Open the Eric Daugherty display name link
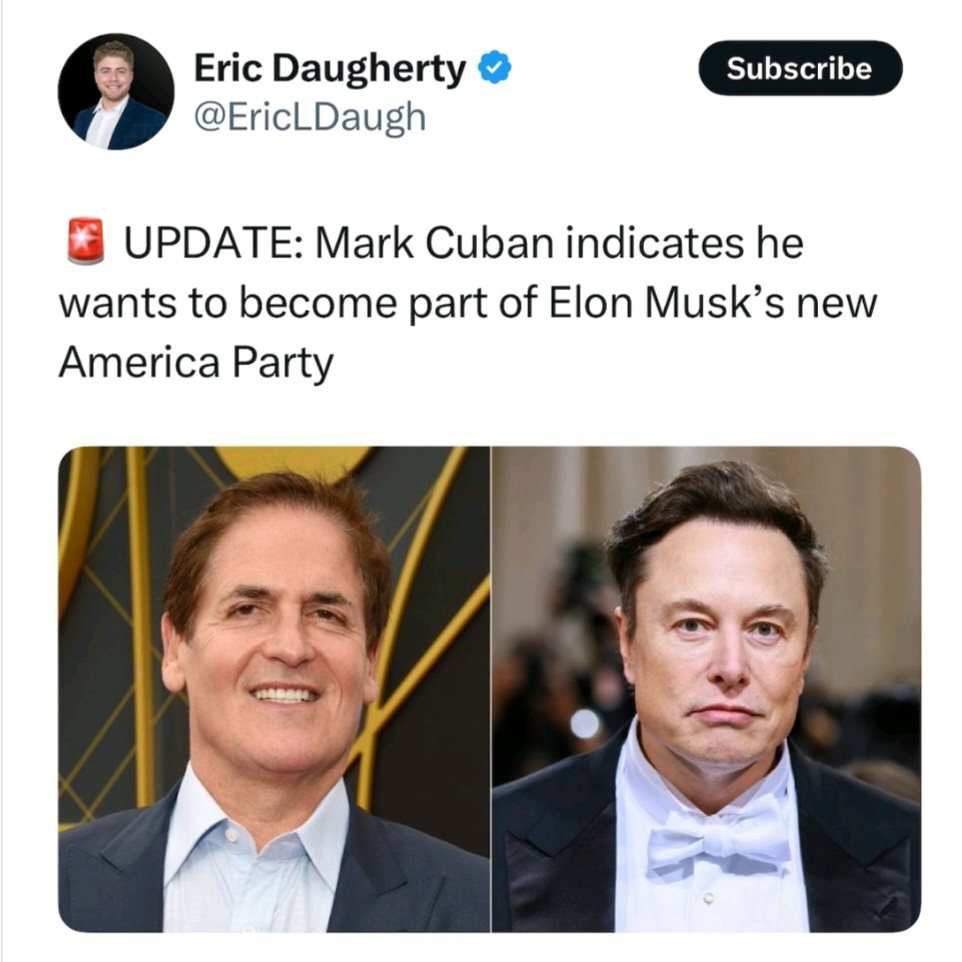The width and height of the screenshot is (962, 962). click(330, 69)
